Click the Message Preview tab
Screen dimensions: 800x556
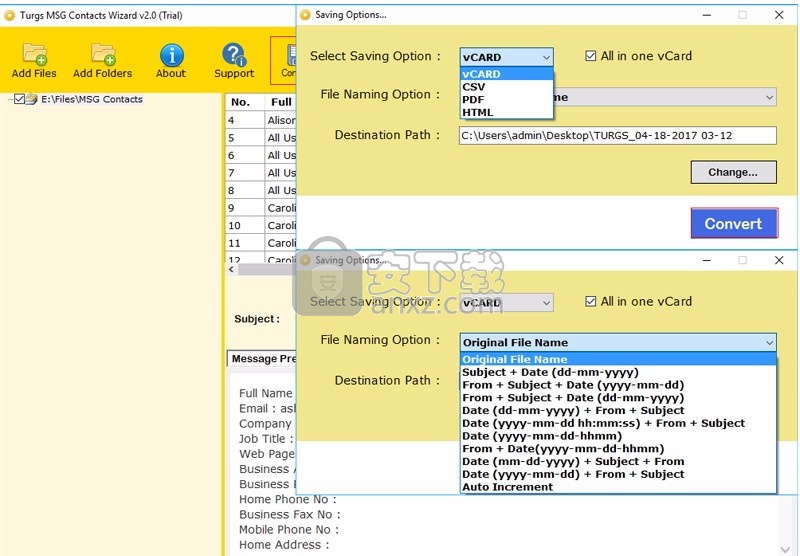[x=262, y=359]
